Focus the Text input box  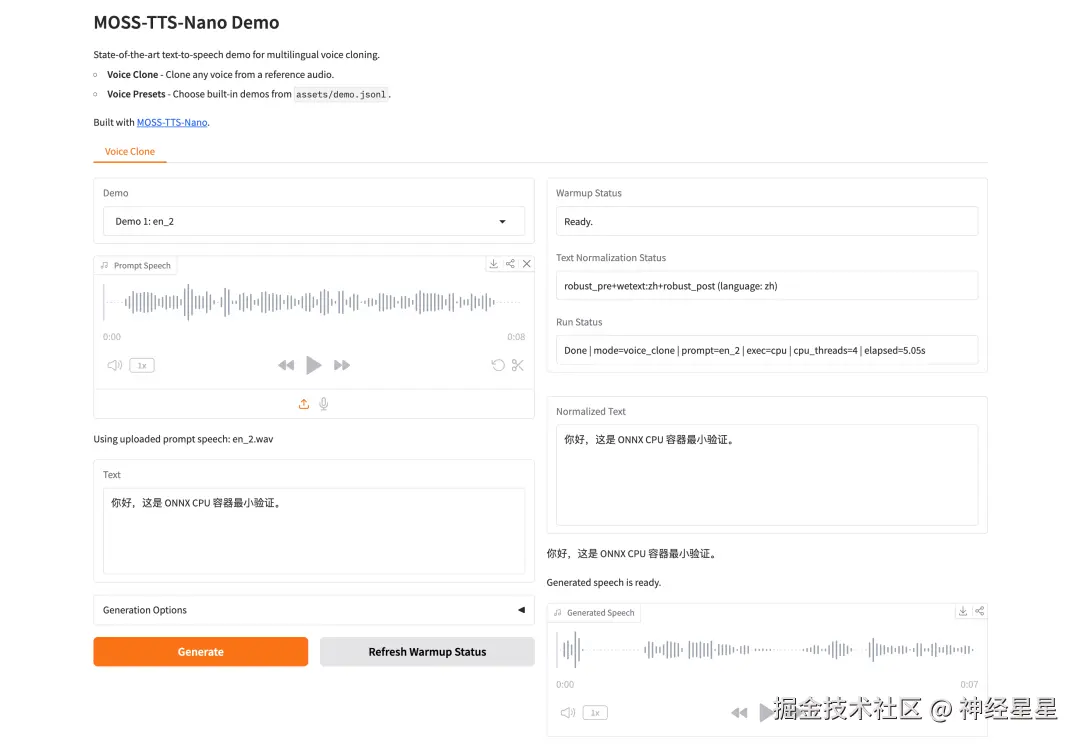pyautogui.click(x=313, y=531)
